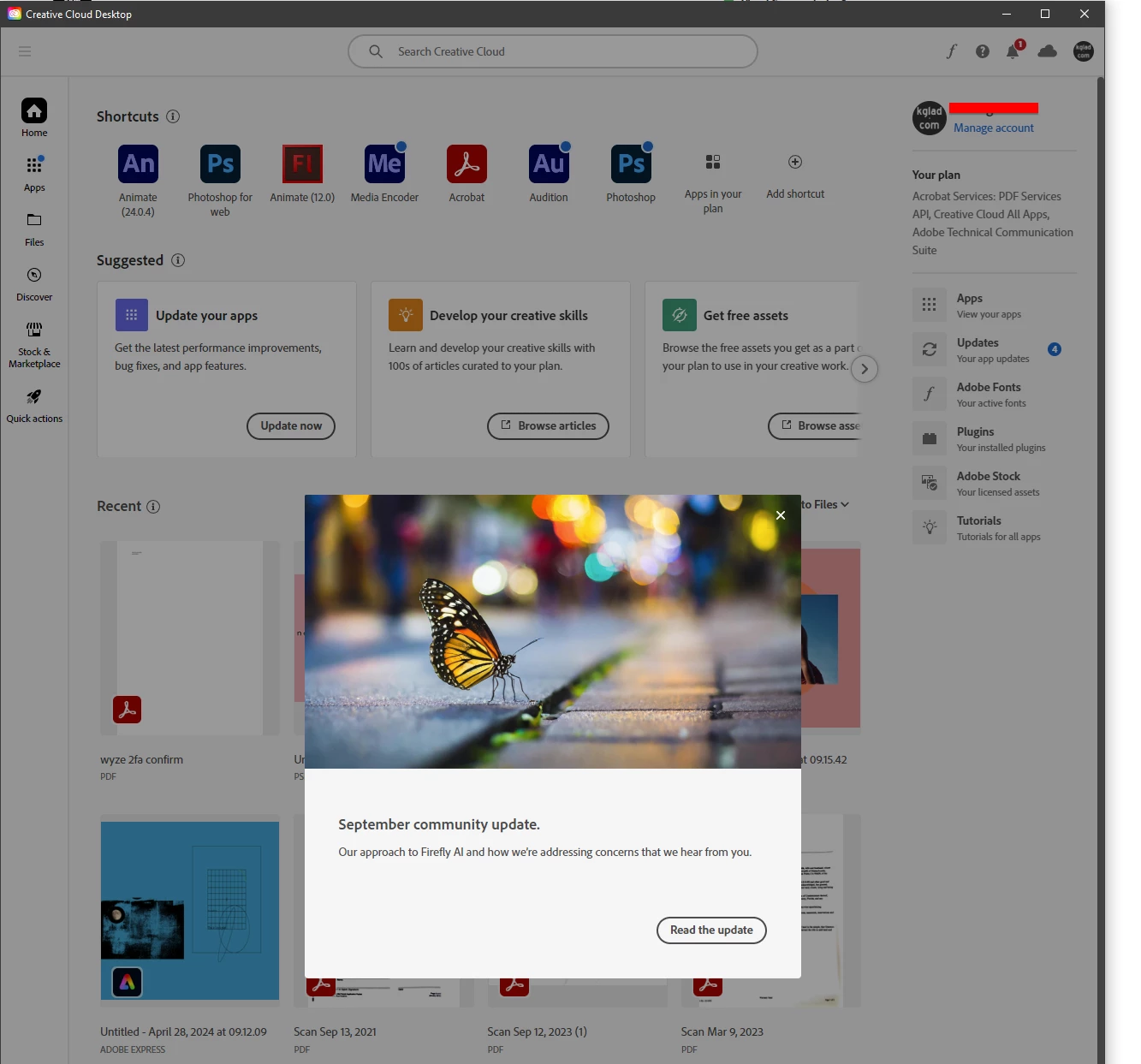Image resolution: width=1141 pixels, height=1064 pixels.
Task: Open the Manage account link
Action: [x=994, y=128]
